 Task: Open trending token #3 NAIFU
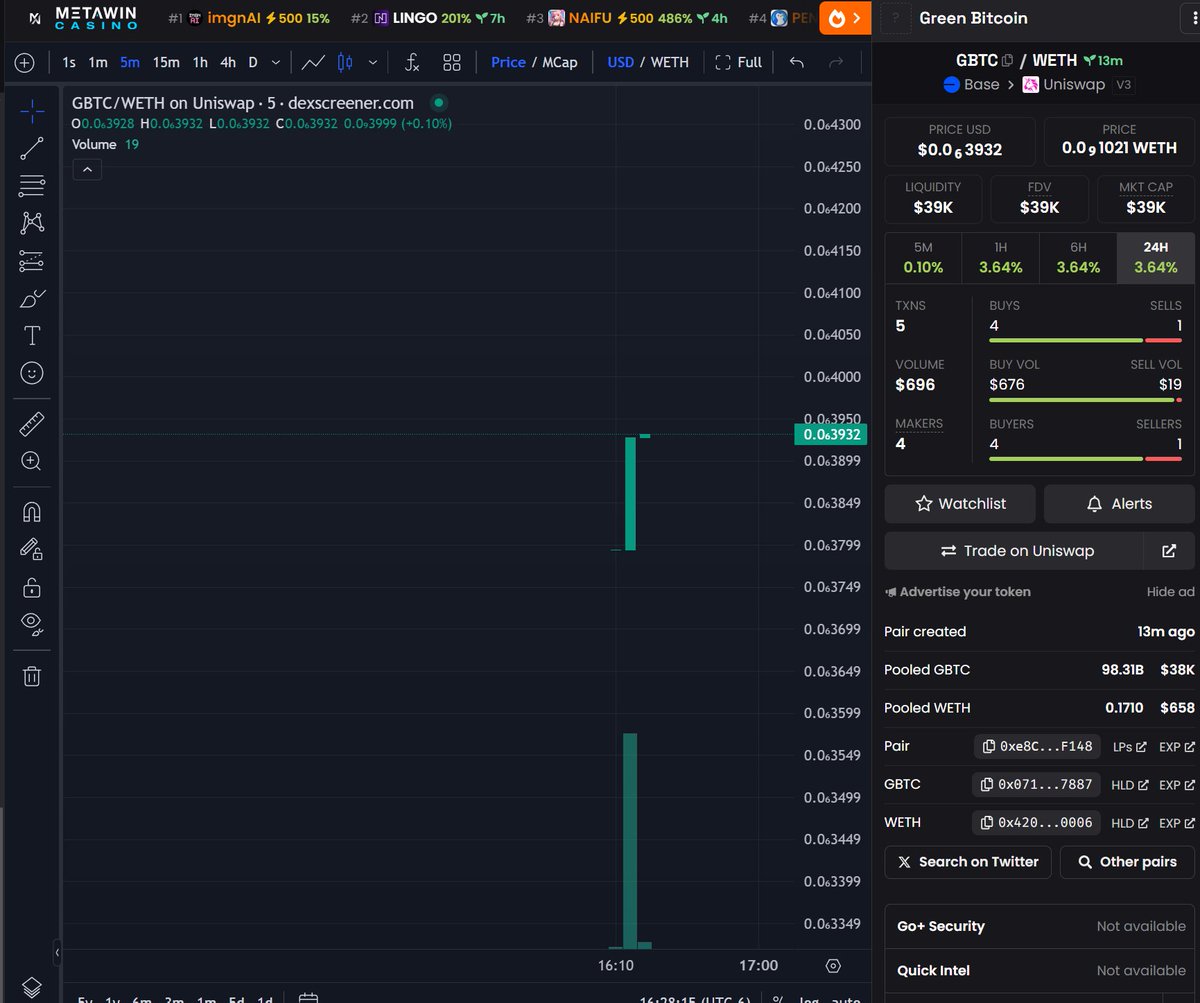tap(627, 18)
